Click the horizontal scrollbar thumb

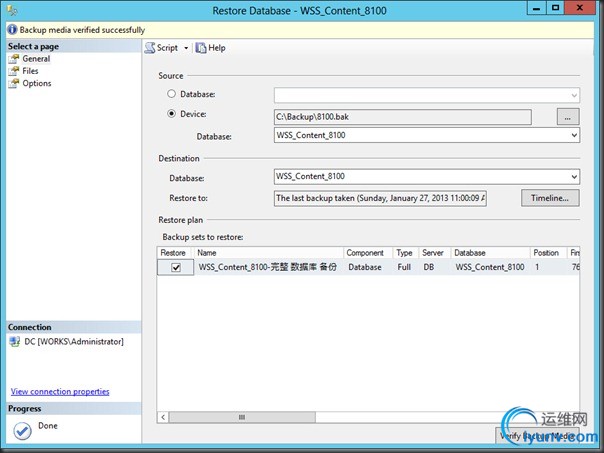click(x=242, y=417)
